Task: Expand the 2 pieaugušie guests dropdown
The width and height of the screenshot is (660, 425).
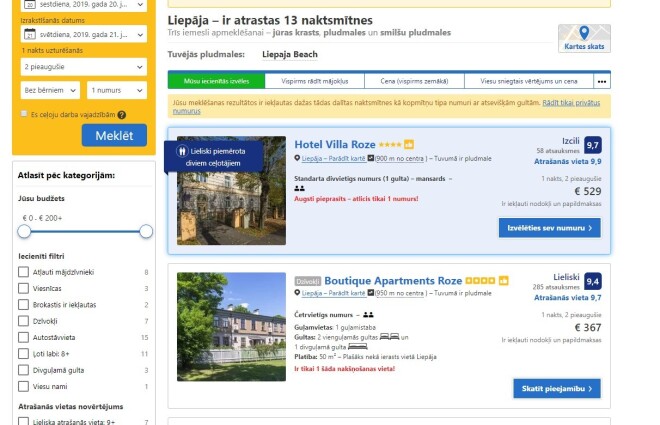Action: tap(84, 67)
